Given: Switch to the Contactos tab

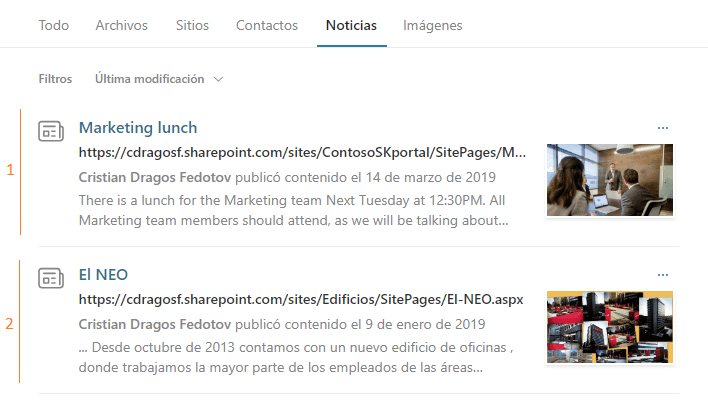Looking at the screenshot, I should [x=267, y=25].
